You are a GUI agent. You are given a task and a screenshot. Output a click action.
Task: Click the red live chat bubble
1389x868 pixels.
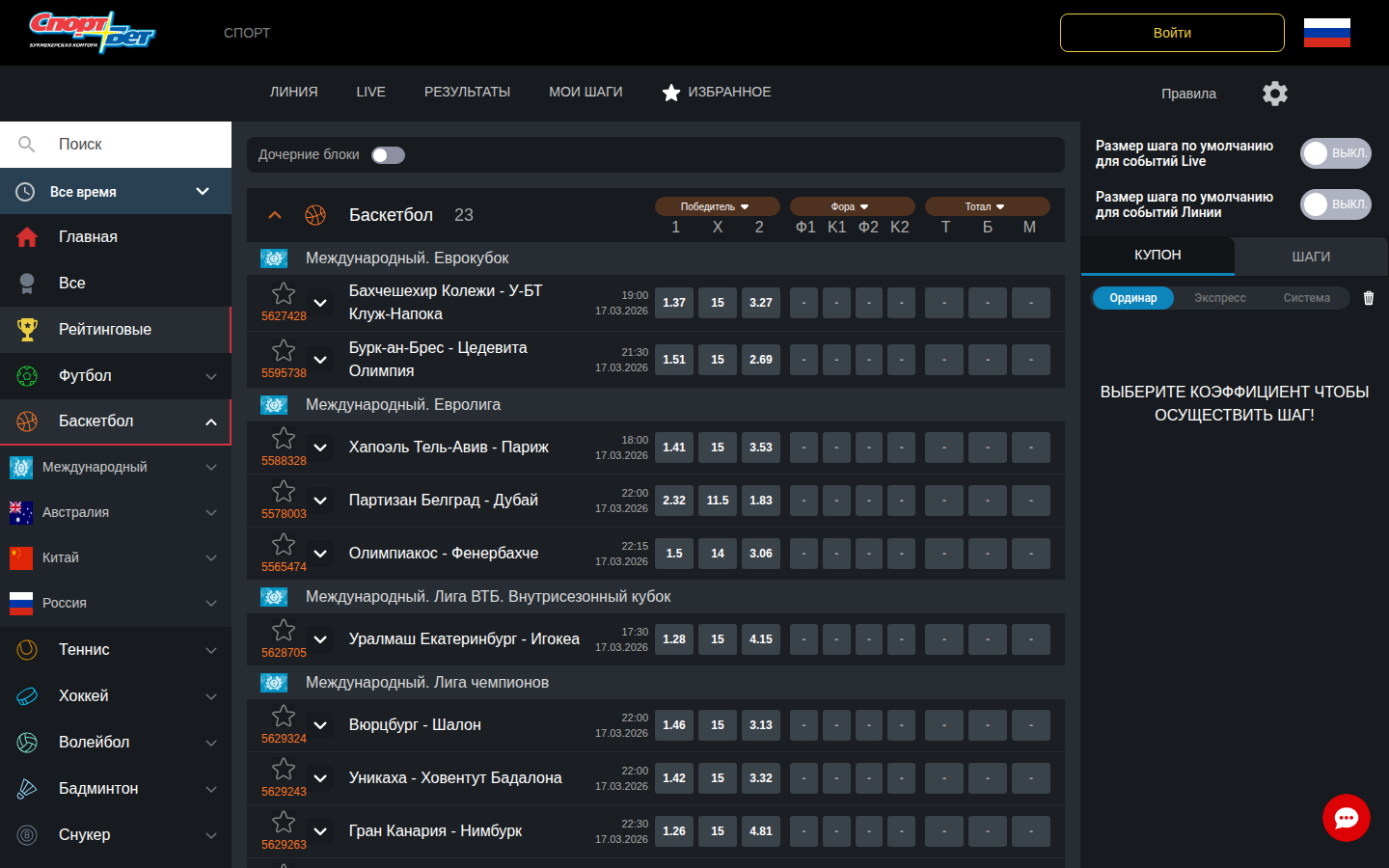coord(1346,818)
